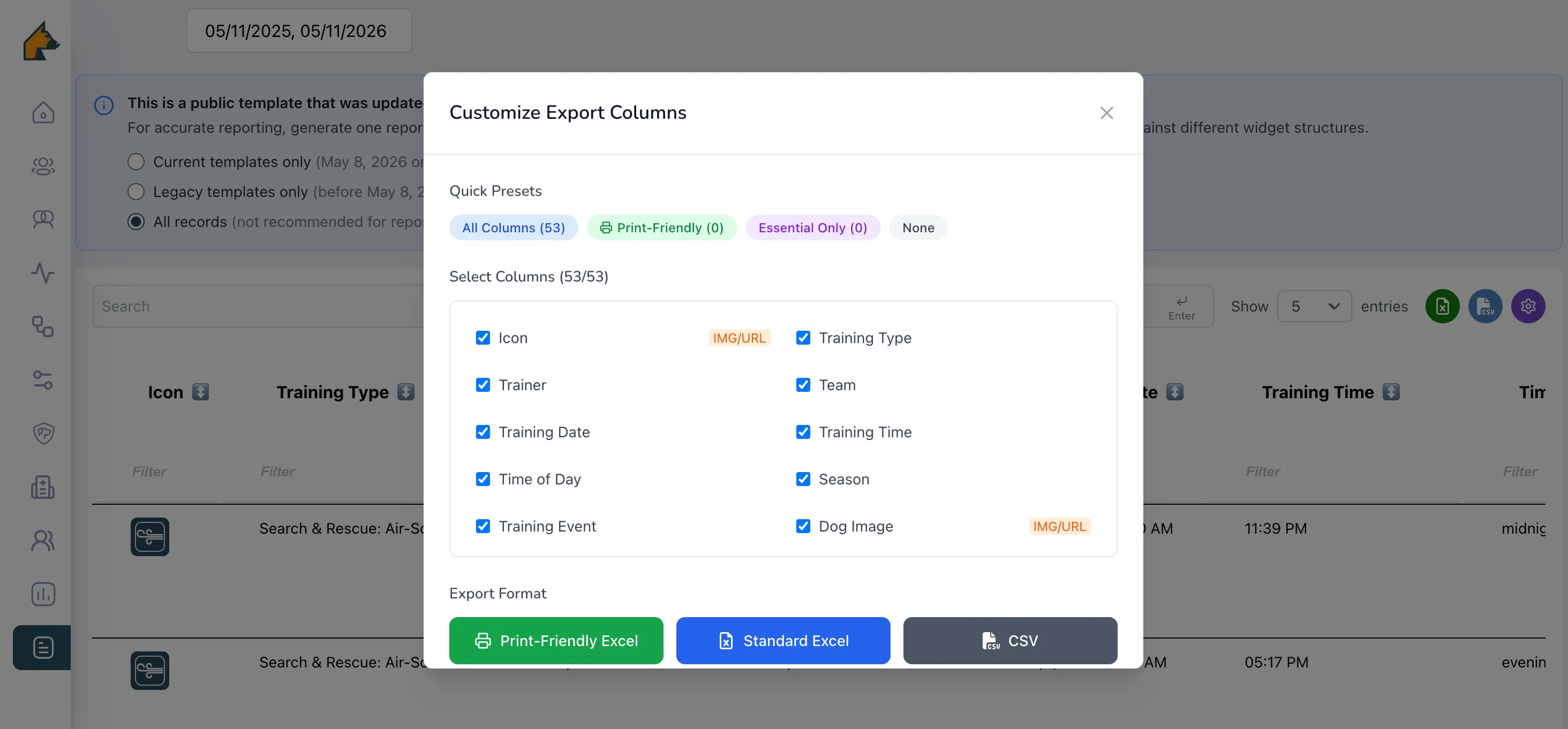Open the Home sidebar icon

[x=43, y=112]
